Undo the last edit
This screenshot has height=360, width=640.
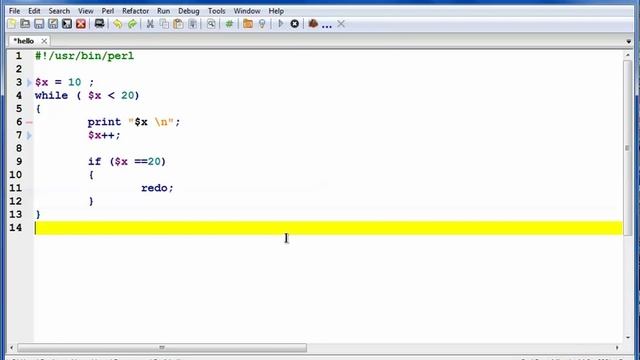118,24
